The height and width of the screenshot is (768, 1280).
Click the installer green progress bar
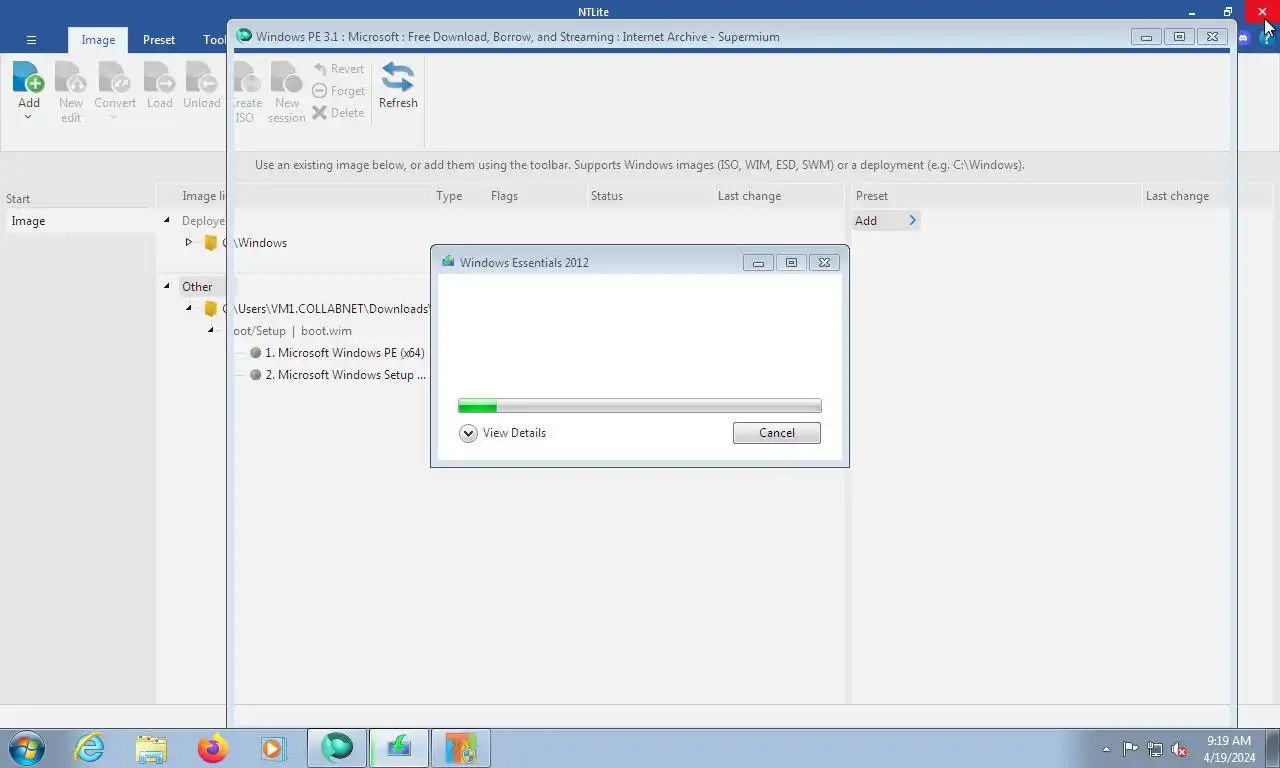tap(640, 406)
